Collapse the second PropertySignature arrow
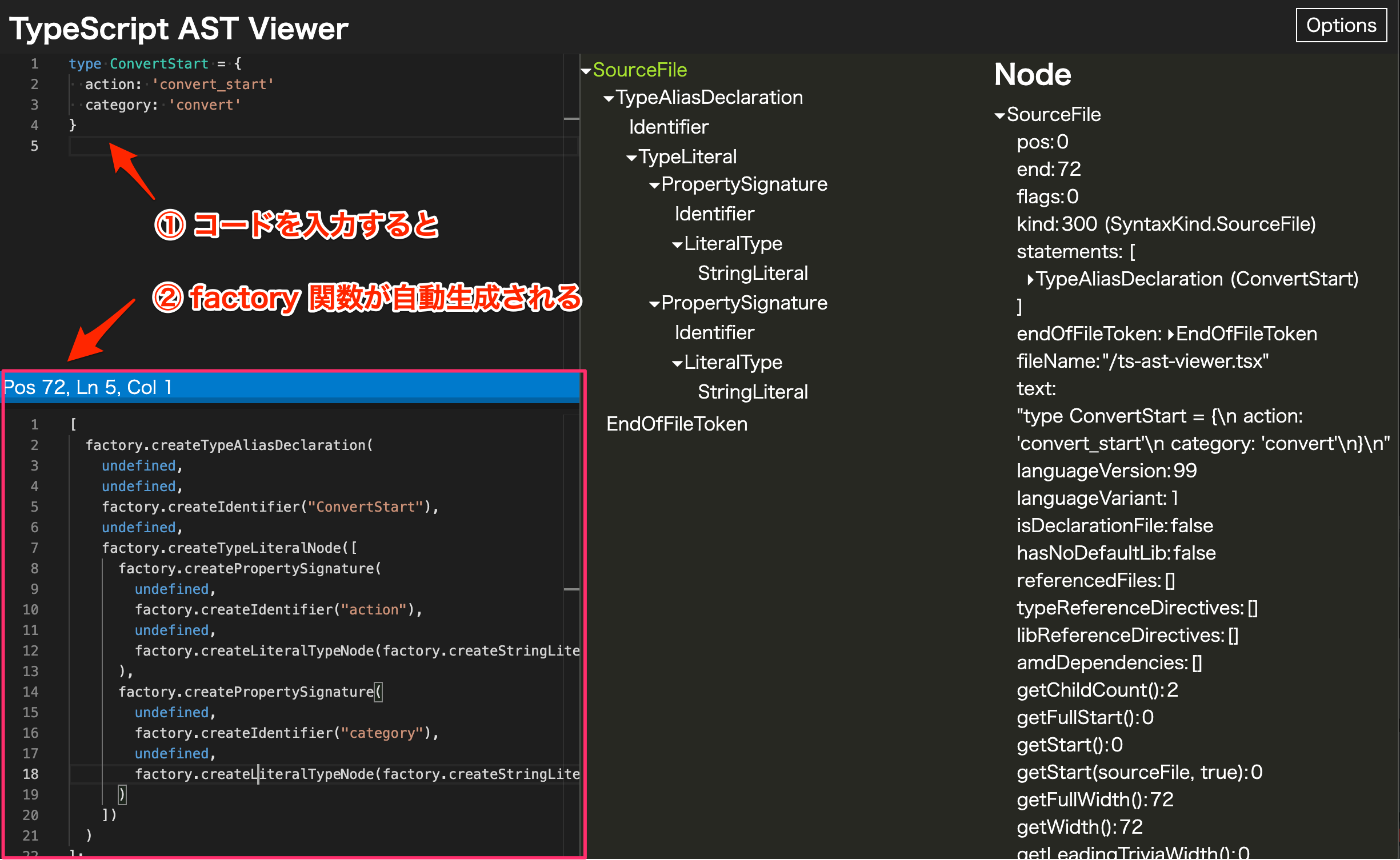The height and width of the screenshot is (860, 1400). point(654,303)
